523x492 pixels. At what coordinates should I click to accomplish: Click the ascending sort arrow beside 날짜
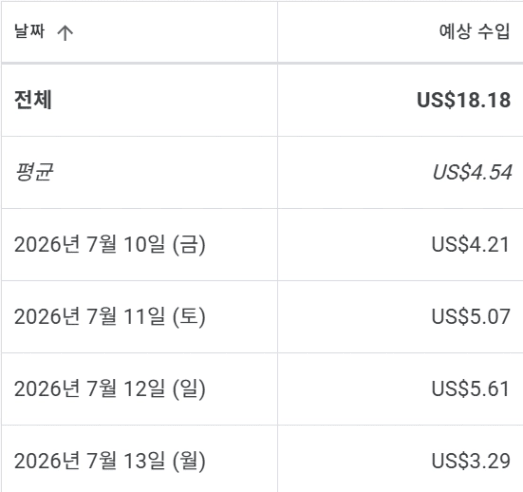pyautogui.click(x=65, y=33)
